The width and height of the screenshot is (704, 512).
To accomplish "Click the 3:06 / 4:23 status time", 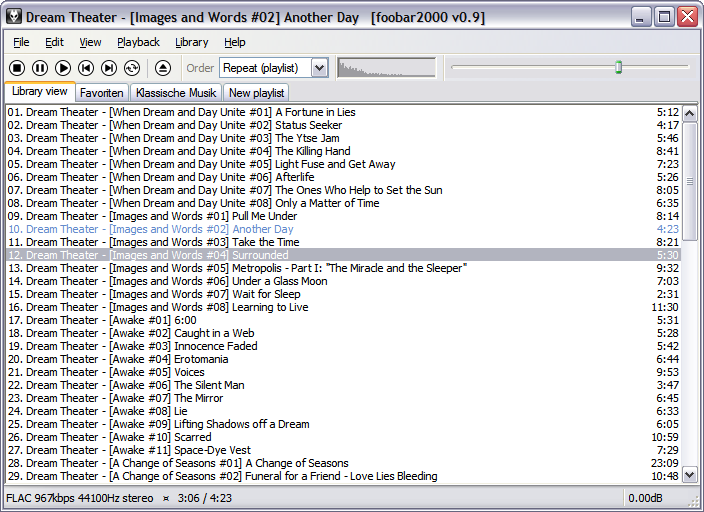I will [205, 498].
